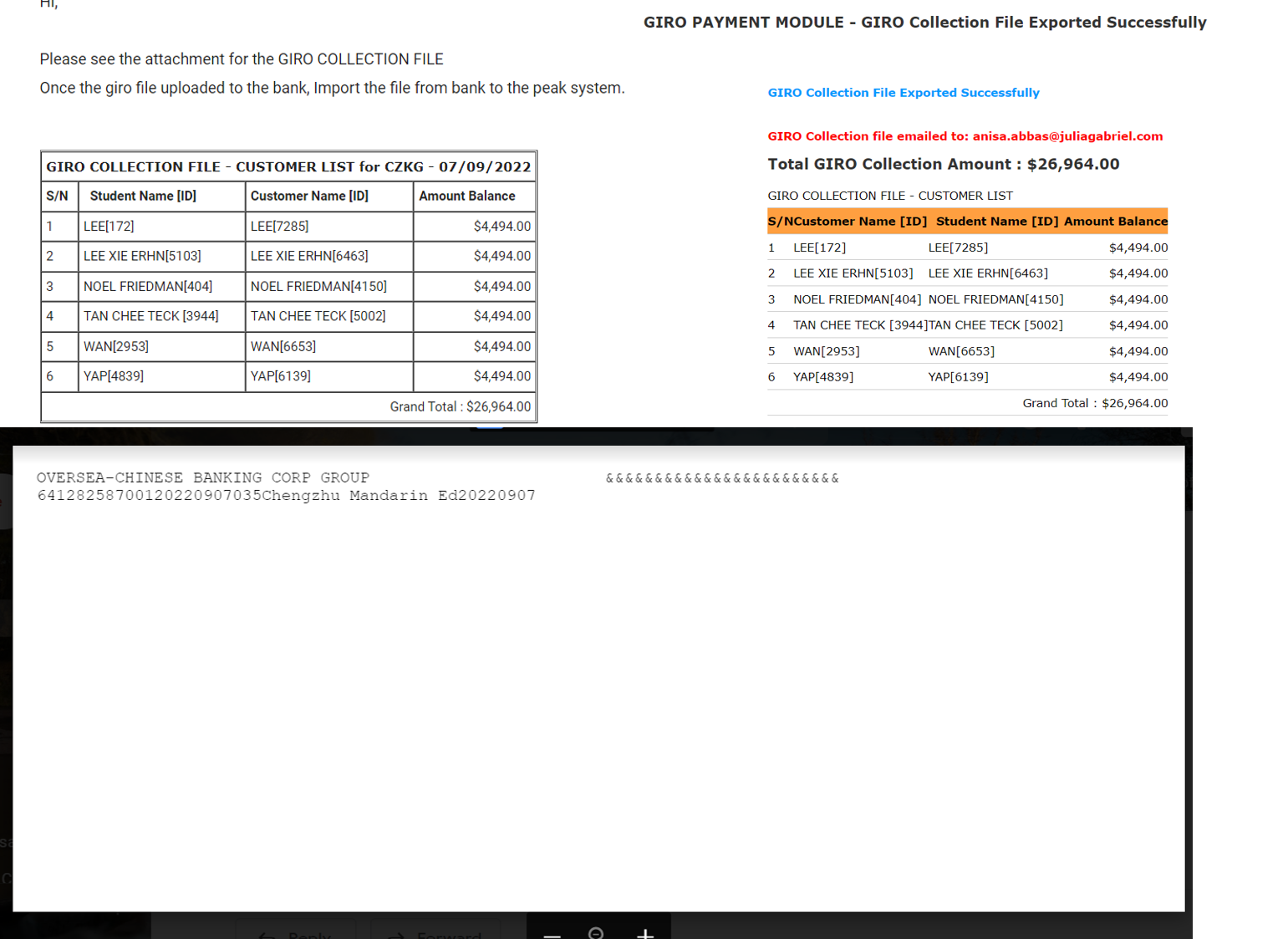Click the GIRO COLLECTION FILE table title for CZKG
This screenshot has width=1288, height=939.
click(288, 167)
